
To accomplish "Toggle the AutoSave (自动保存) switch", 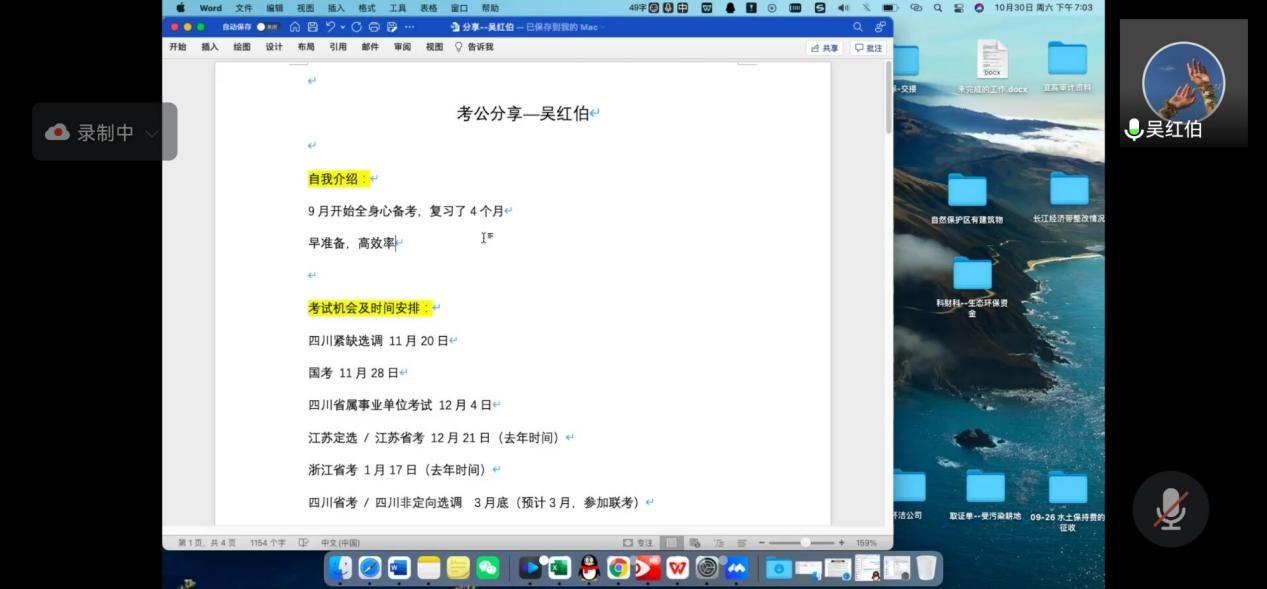I will click(267, 27).
